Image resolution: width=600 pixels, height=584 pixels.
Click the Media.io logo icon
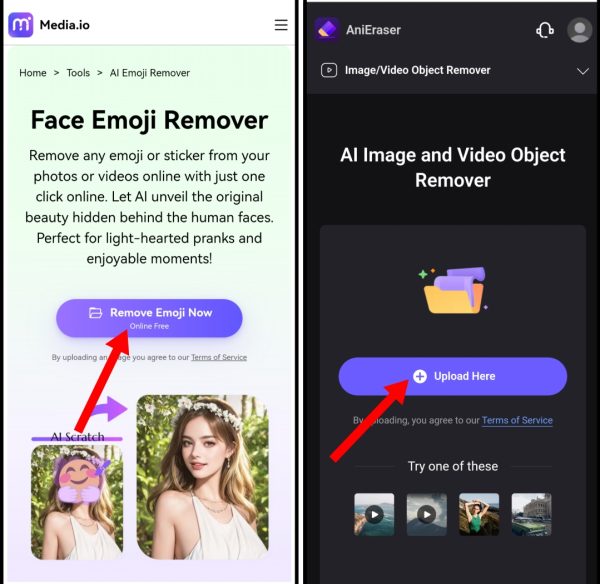click(21, 25)
